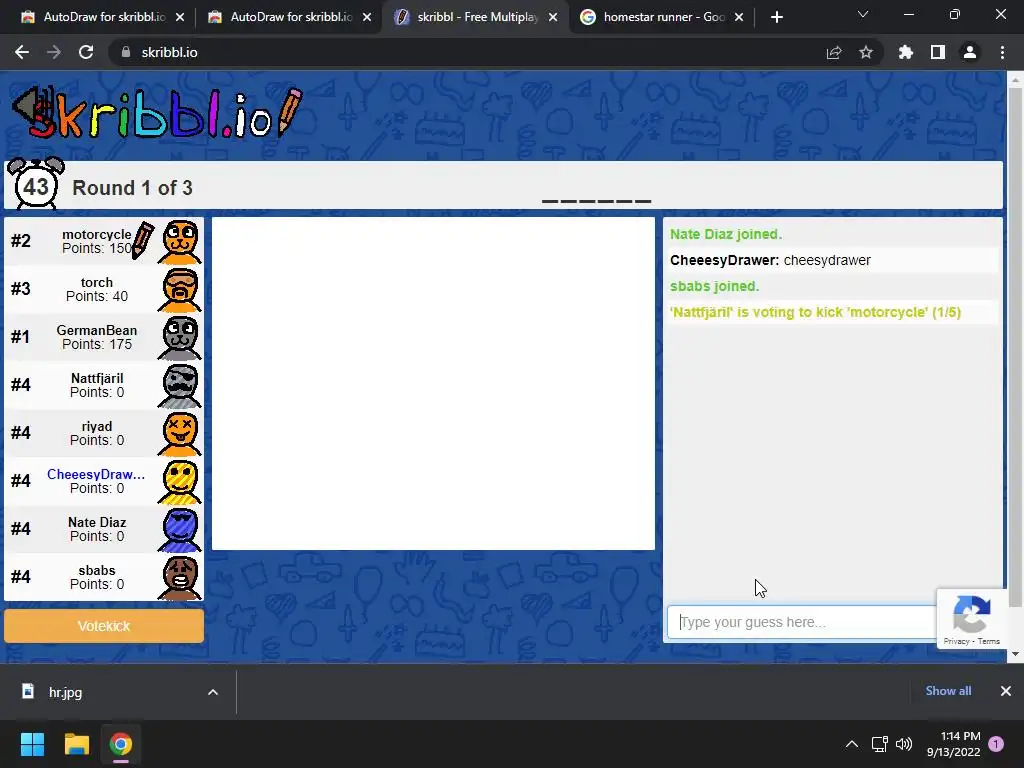
Task: Click the Chrome taskbar icon
Action: click(x=120, y=744)
